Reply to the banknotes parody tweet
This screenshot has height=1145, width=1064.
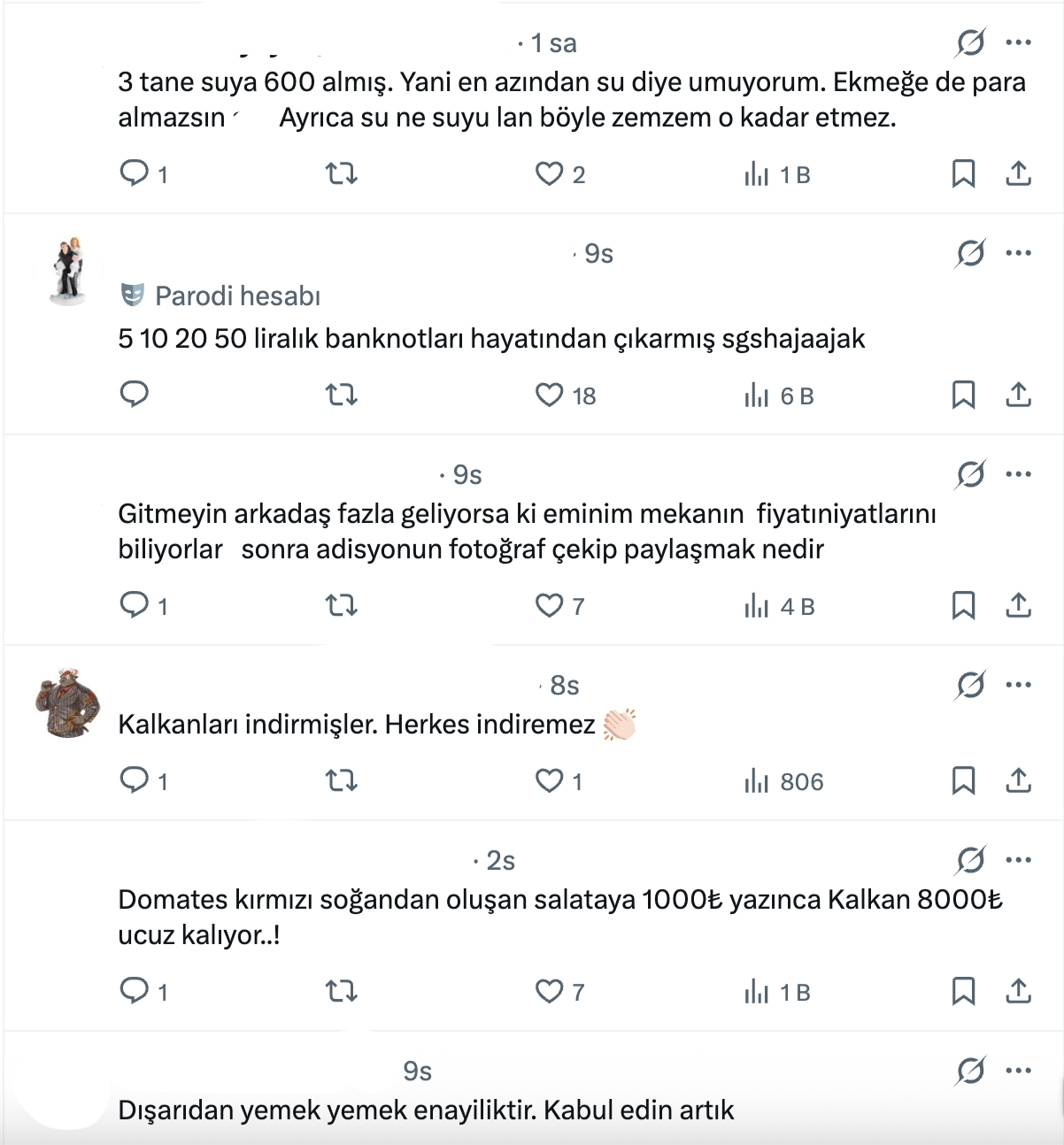click(135, 395)
